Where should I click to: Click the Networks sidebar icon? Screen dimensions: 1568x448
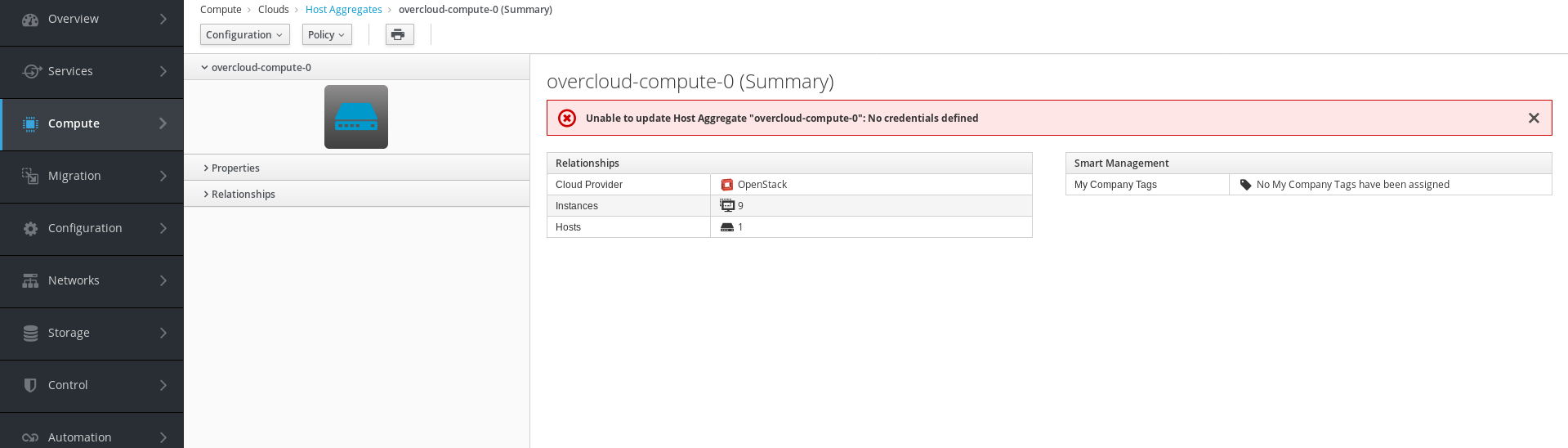[x=30, y=280]
